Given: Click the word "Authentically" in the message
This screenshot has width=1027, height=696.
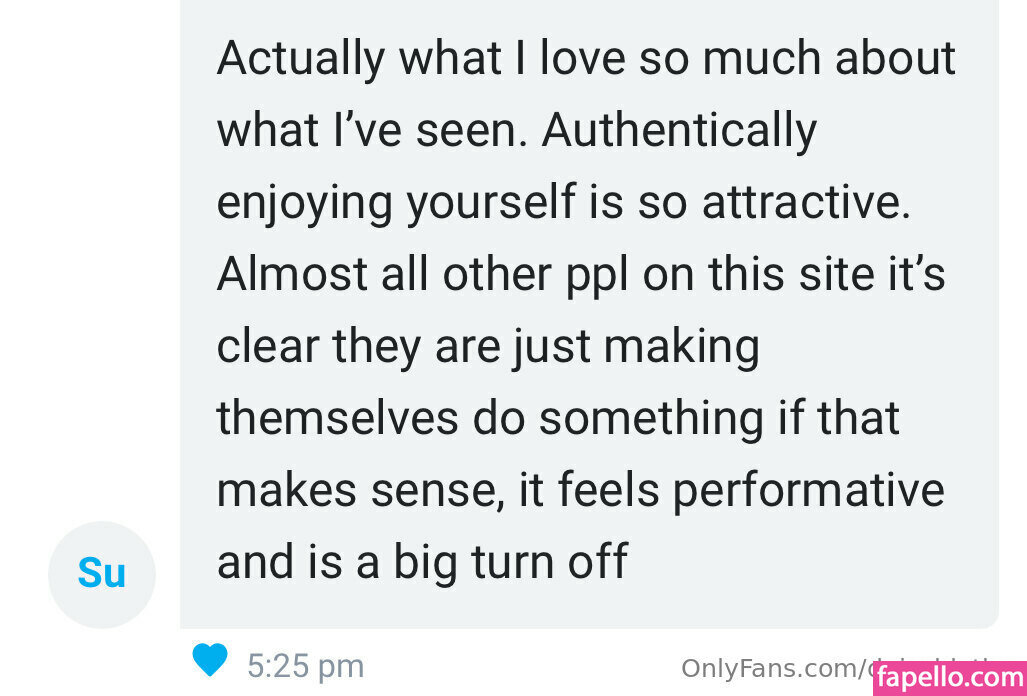Looking at the screenshot, I should pyautogui.click(x=680, y=130).
